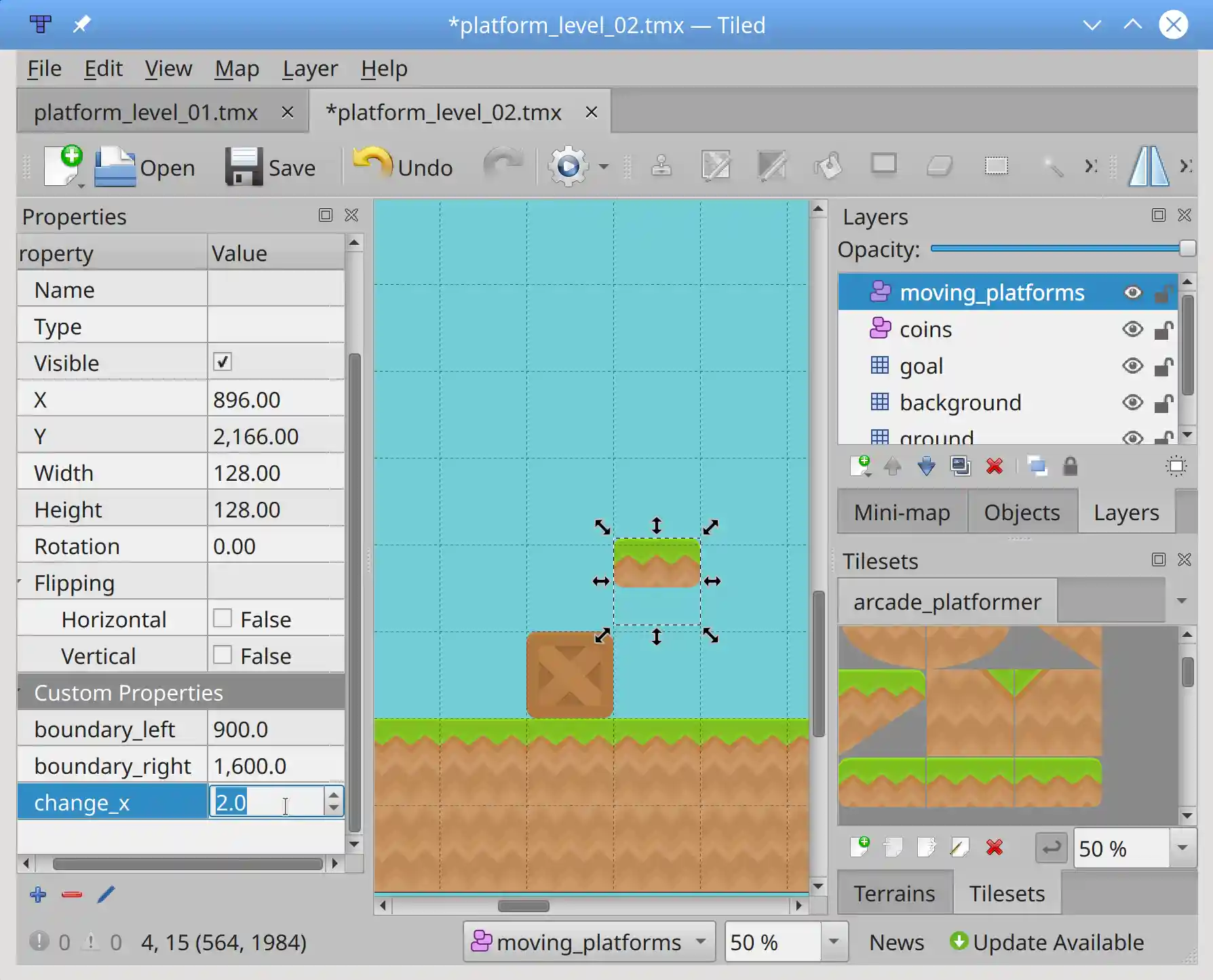Image resolution: width=1213 pixels, height=980 pixels.
Task: Select the Bucket Fill tool
Action: [x=828, y=165]
